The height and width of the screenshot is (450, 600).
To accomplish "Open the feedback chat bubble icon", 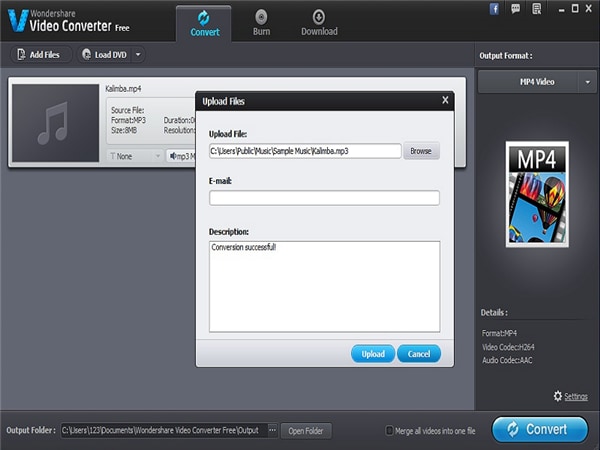I will pyautogui.click(x=515, y=8).
